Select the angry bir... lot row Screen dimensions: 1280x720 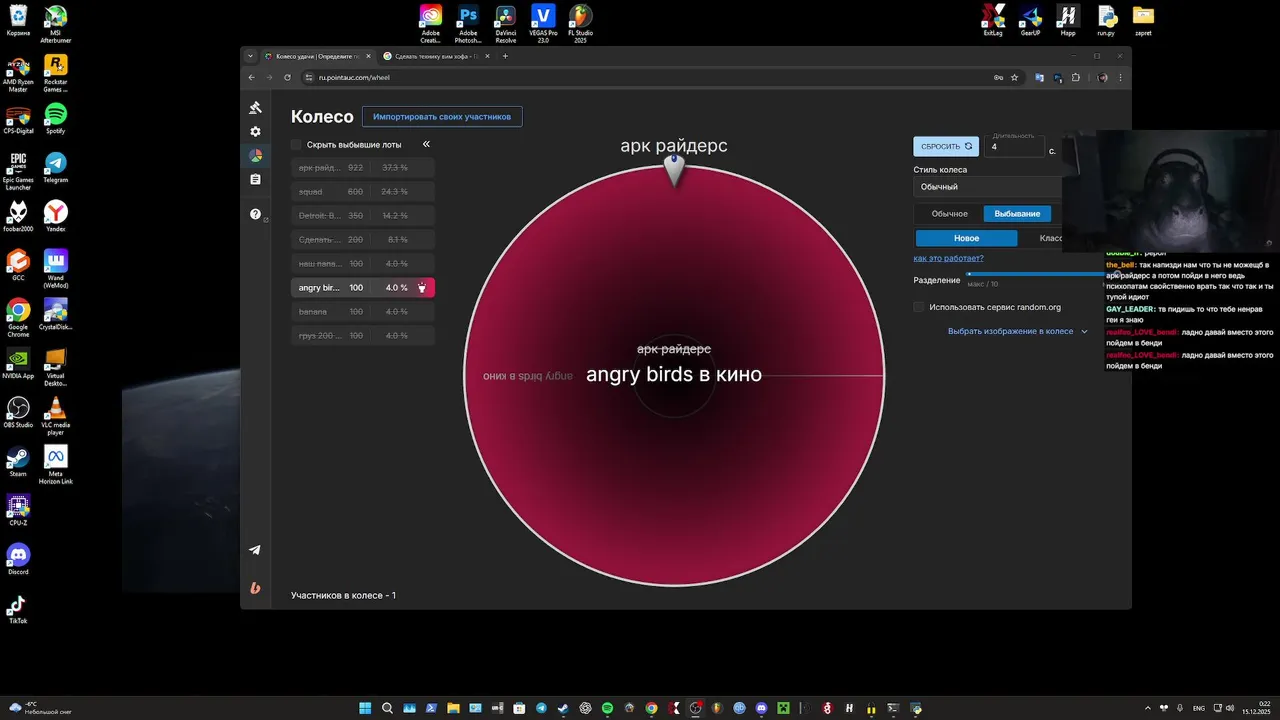click(363, 288)
